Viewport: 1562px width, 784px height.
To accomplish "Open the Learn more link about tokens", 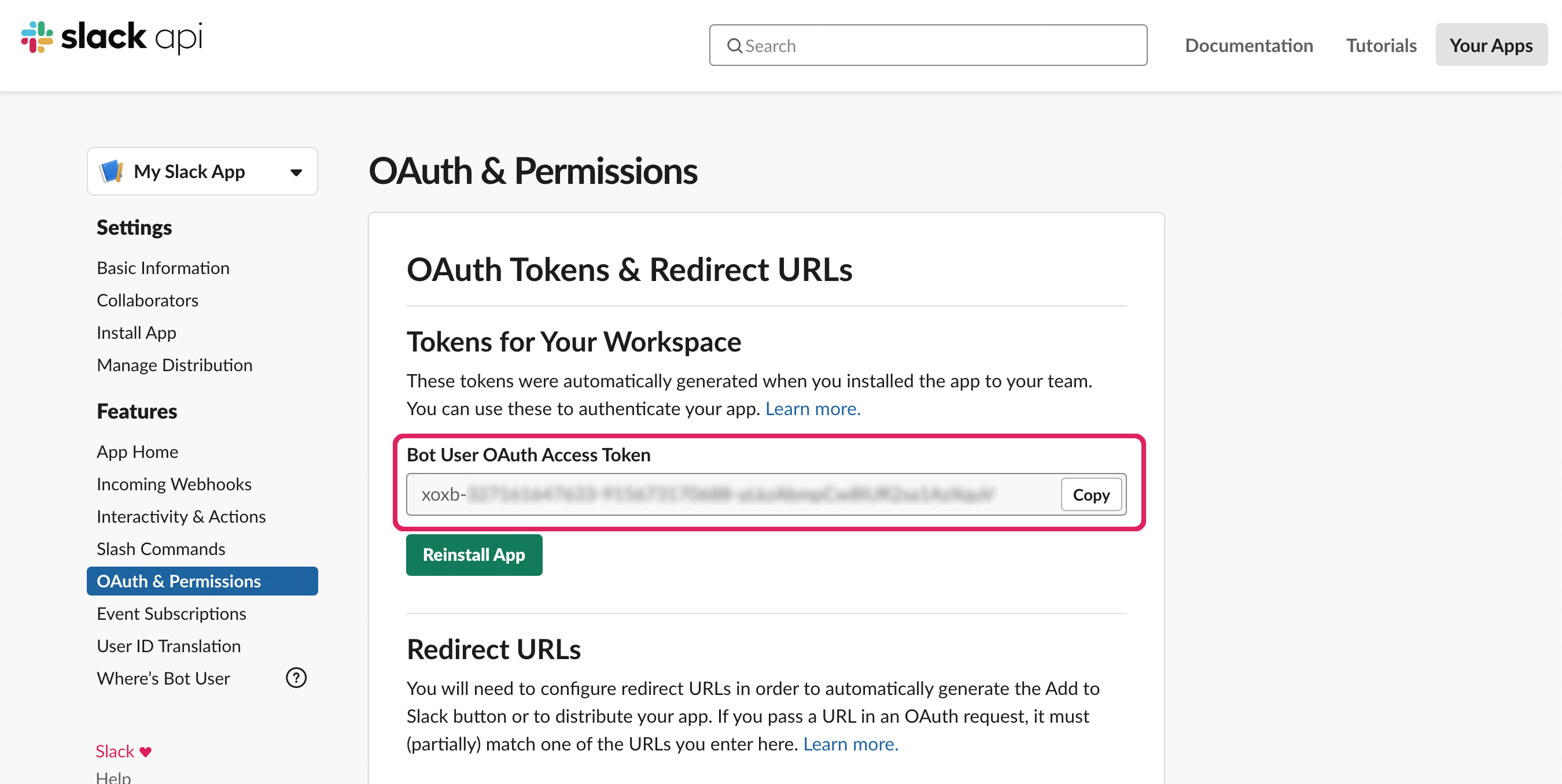I will pos(813,408).
